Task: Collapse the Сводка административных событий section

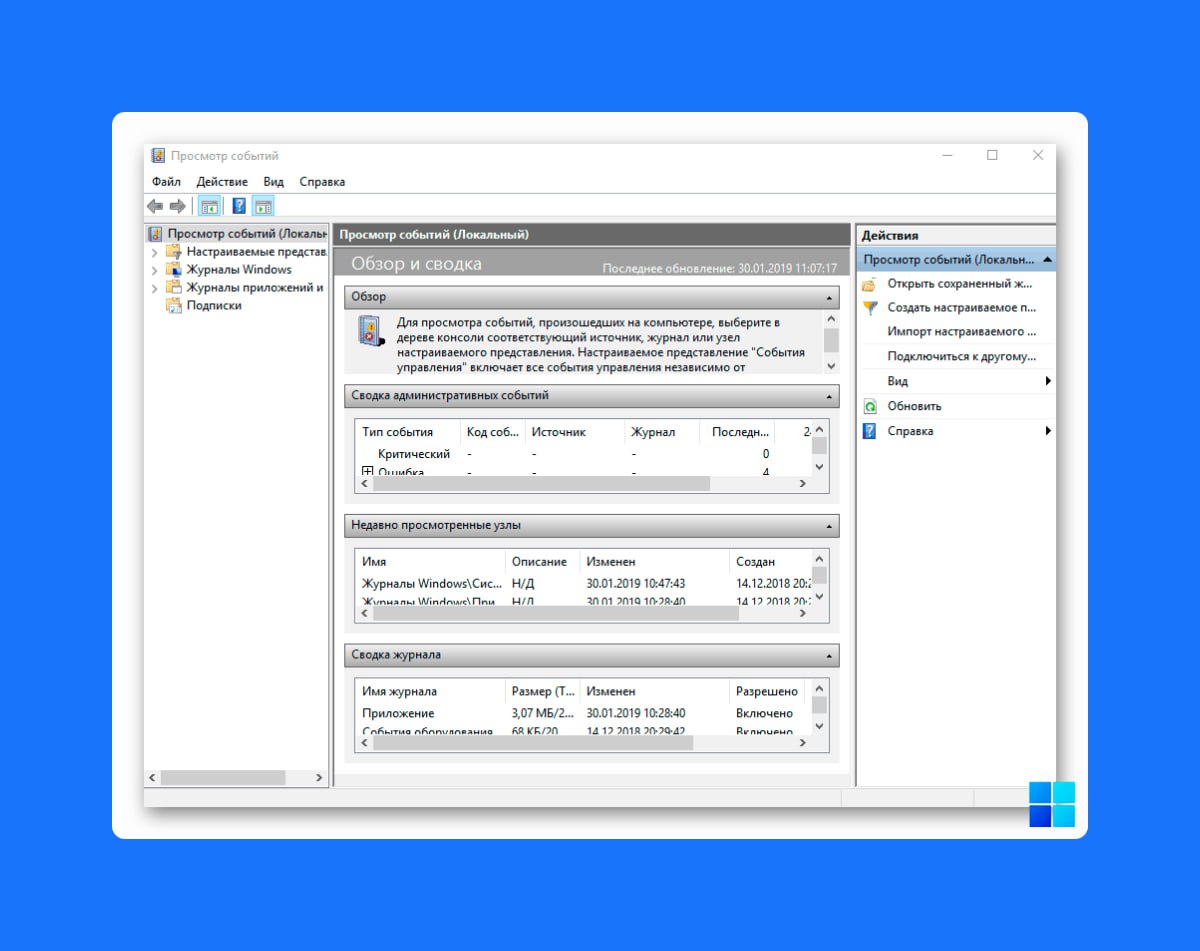Action: click(829, 396)
